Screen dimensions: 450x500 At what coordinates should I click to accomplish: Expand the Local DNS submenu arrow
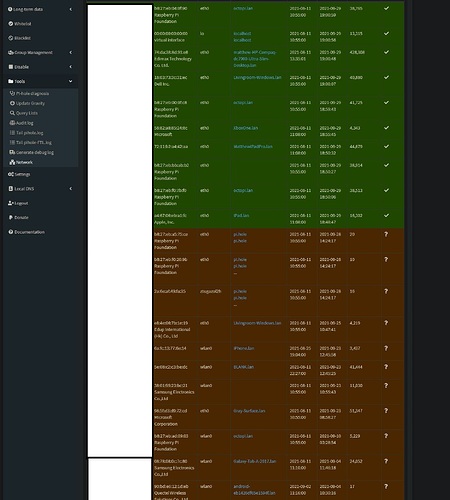pos(70,188)
